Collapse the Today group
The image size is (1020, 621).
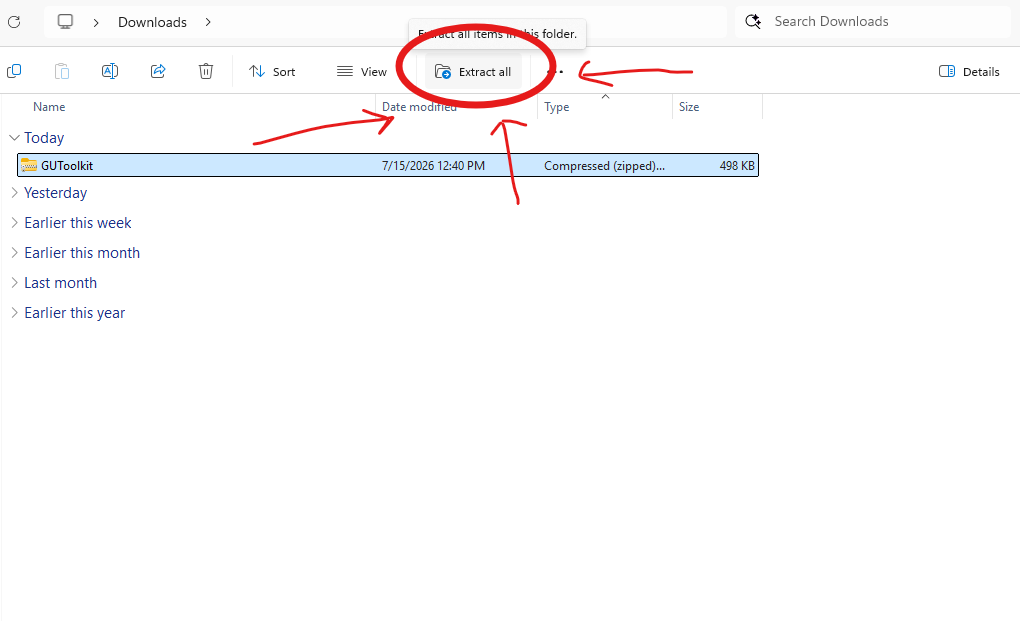(x=14, y=138)
